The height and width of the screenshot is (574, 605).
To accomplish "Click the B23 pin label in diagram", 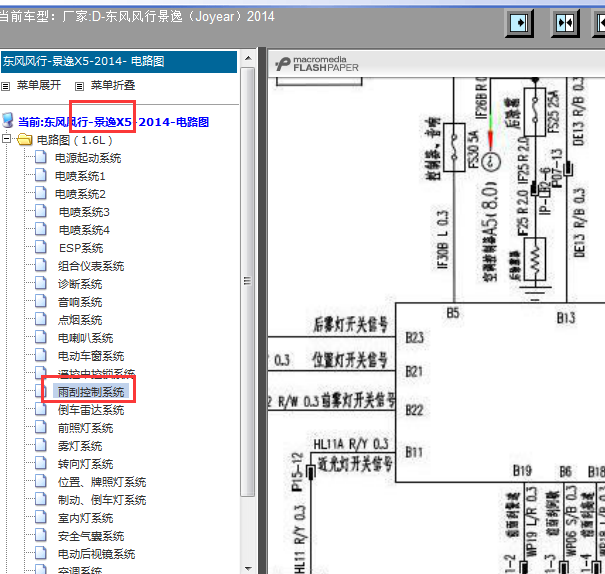I will (414, 338).
